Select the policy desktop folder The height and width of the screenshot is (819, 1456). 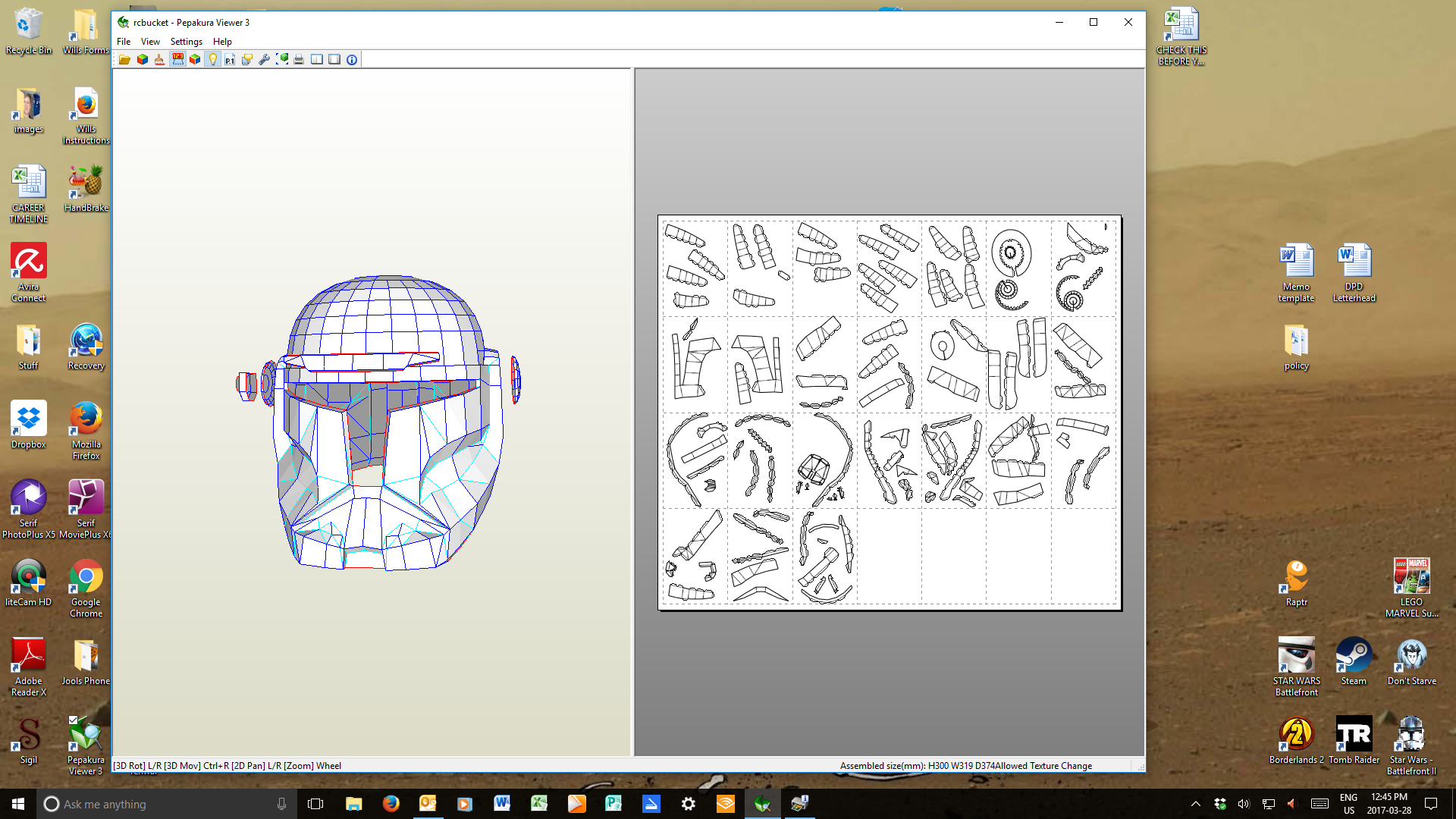(x=1296, y=347)
